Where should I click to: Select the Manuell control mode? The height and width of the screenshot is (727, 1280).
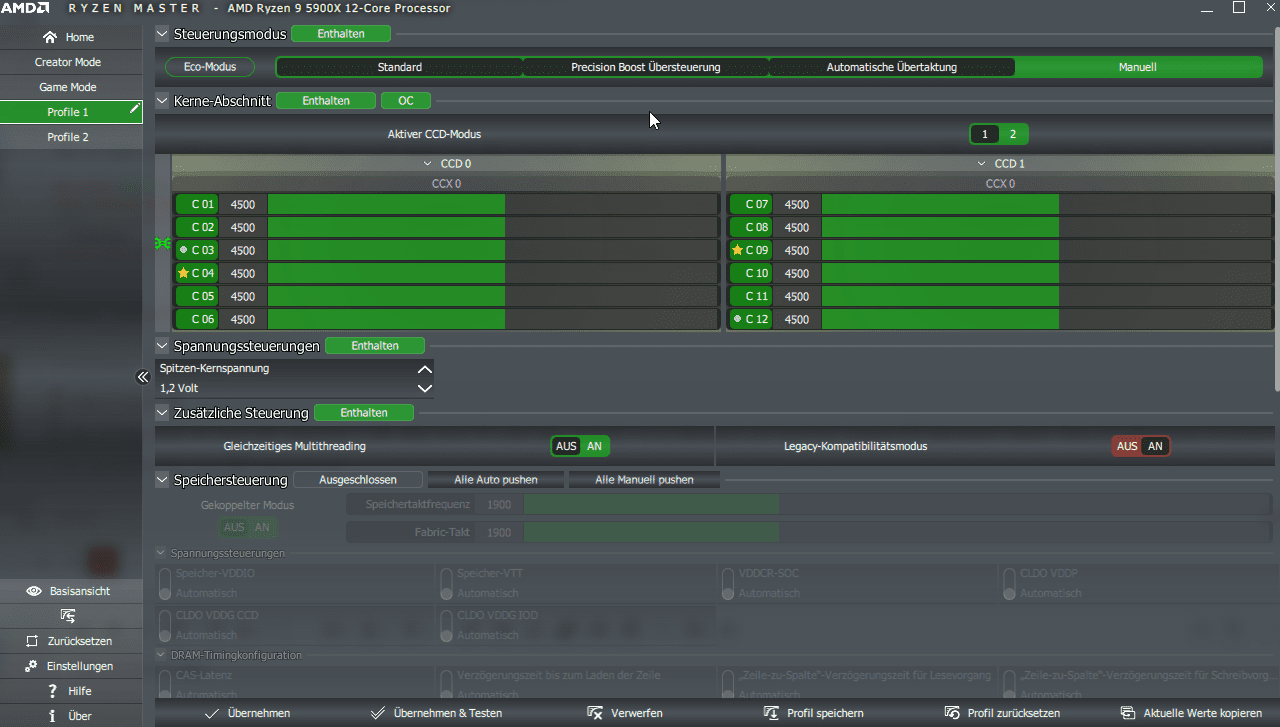(1138, 67)
